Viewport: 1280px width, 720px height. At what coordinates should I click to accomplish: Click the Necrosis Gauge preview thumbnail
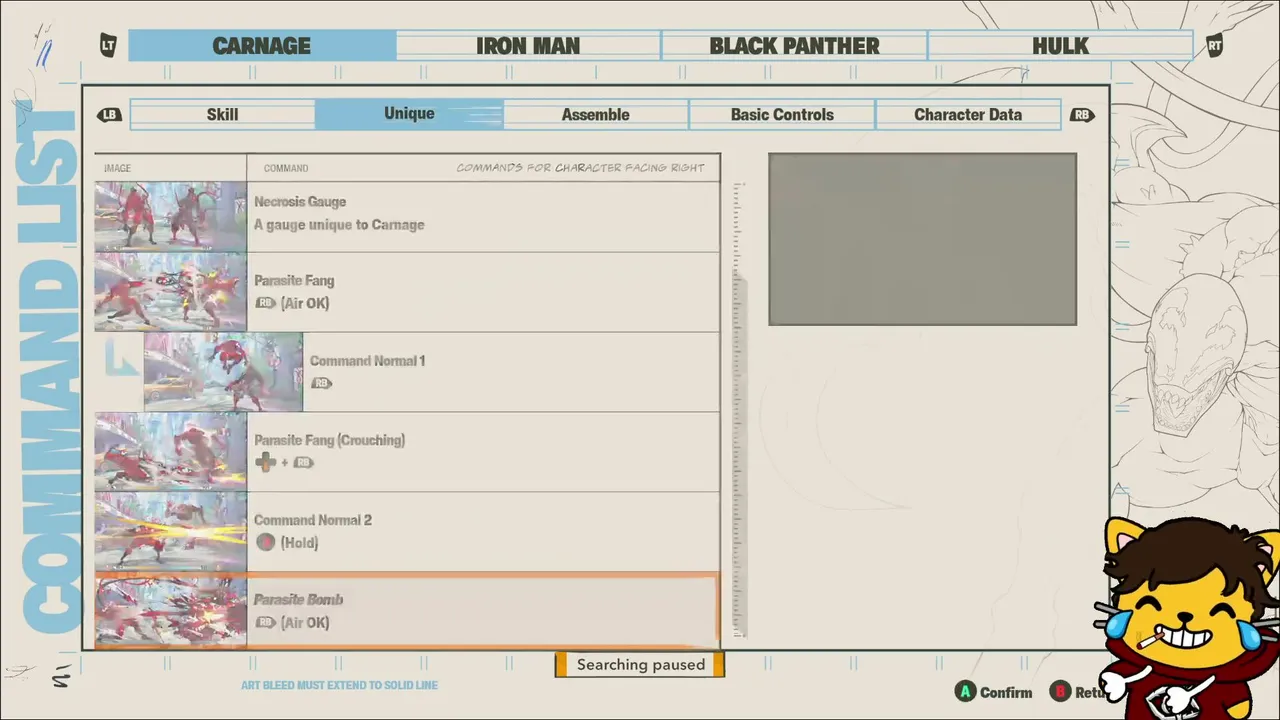click(x=171, y=216)
